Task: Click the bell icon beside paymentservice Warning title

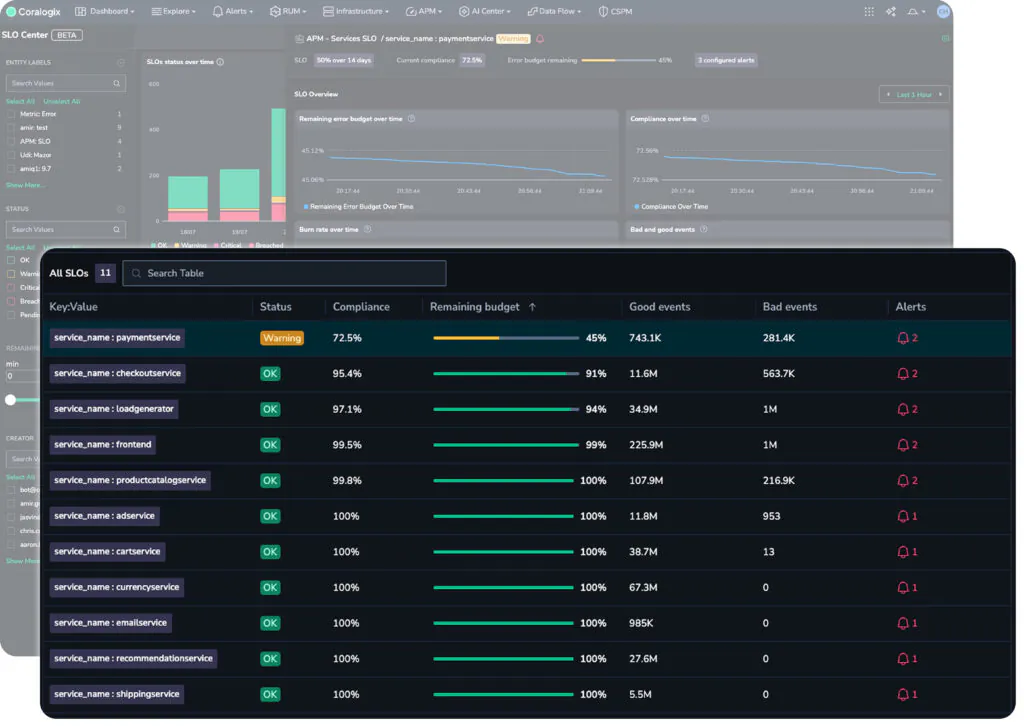Action: point(540,39)
